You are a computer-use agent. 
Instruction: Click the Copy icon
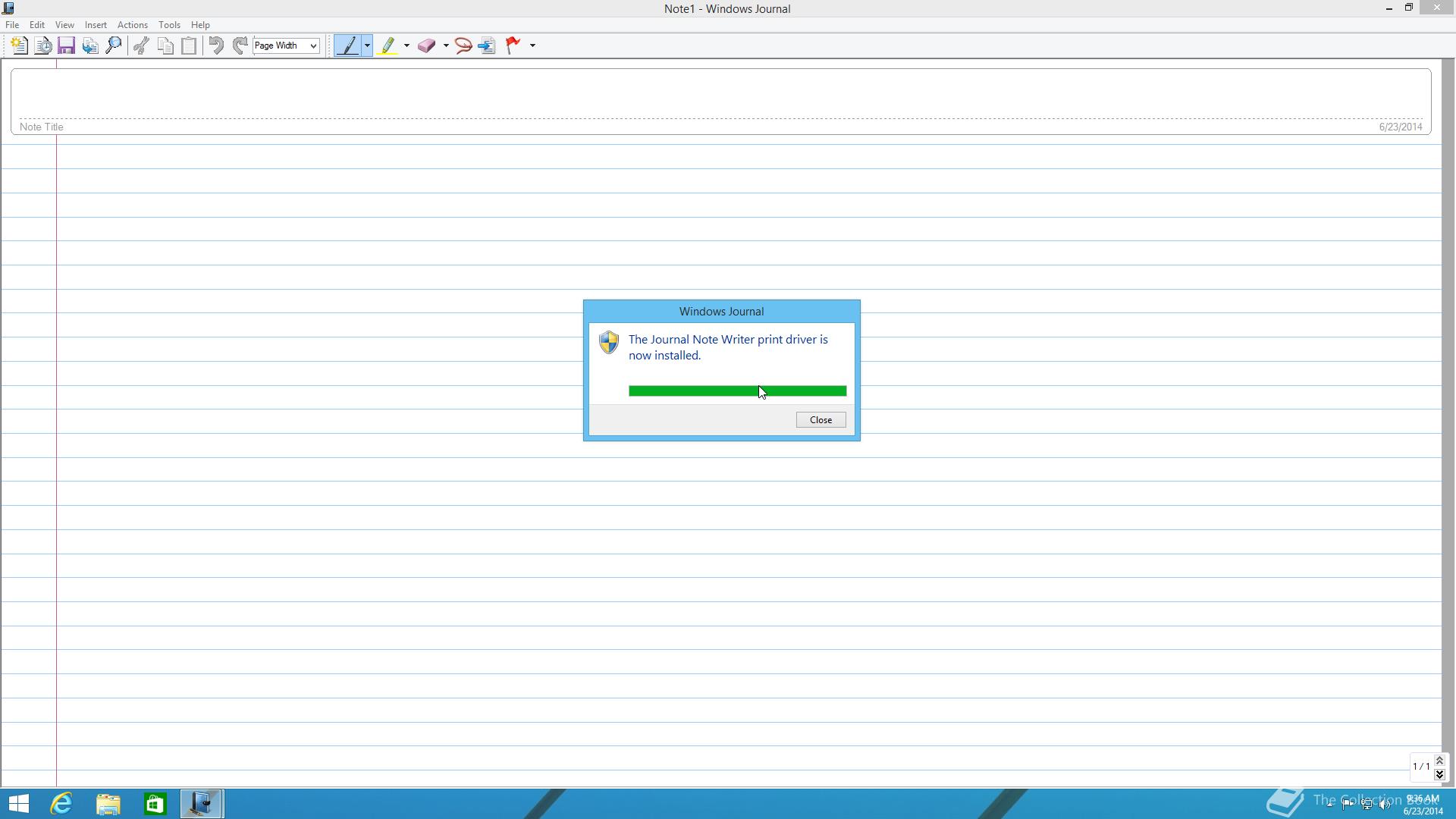click(165, 45)
